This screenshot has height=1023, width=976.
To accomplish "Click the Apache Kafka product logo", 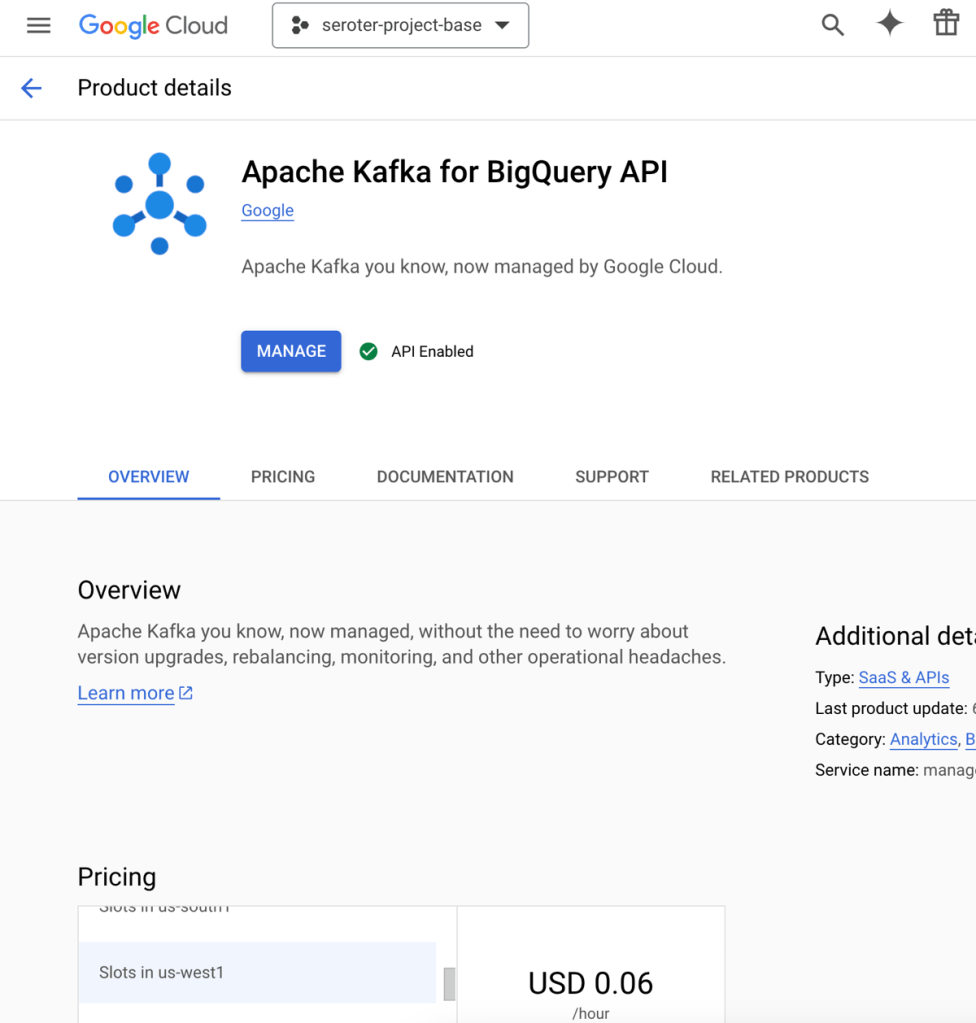I will tap(159, 204).
